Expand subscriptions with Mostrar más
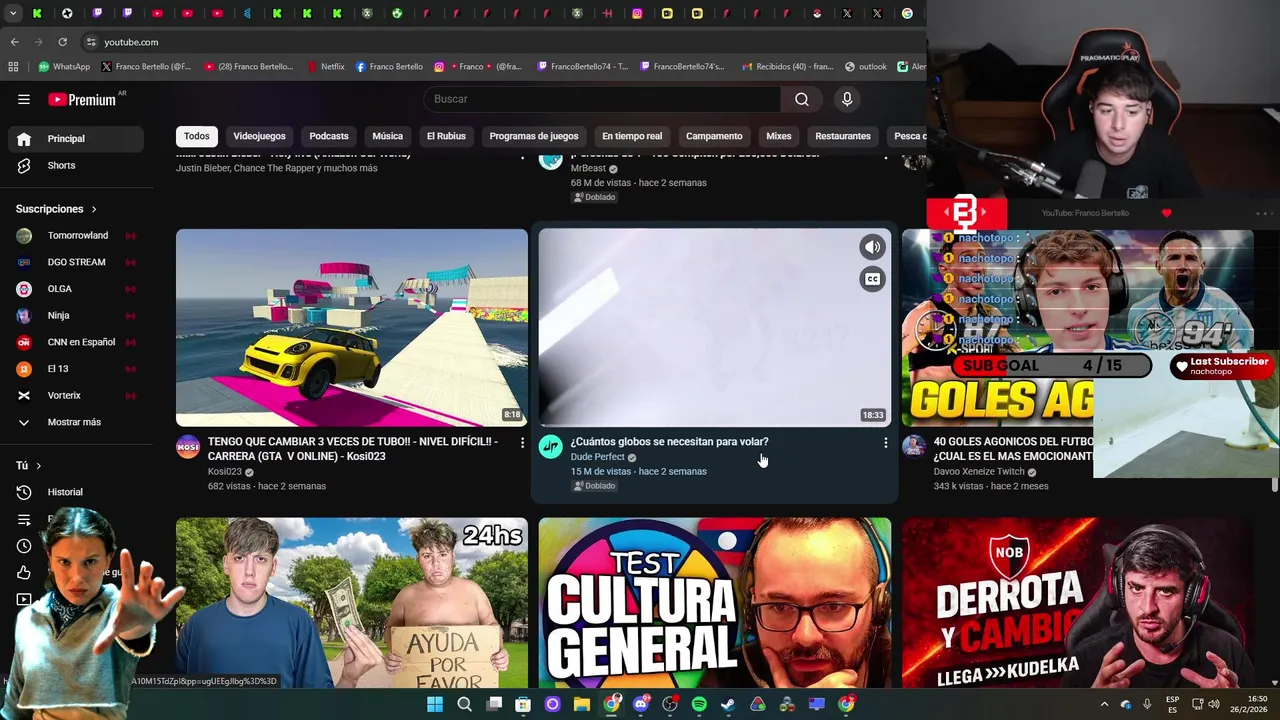The width and height of the screenshot is (1280, 720). point(76,422)
